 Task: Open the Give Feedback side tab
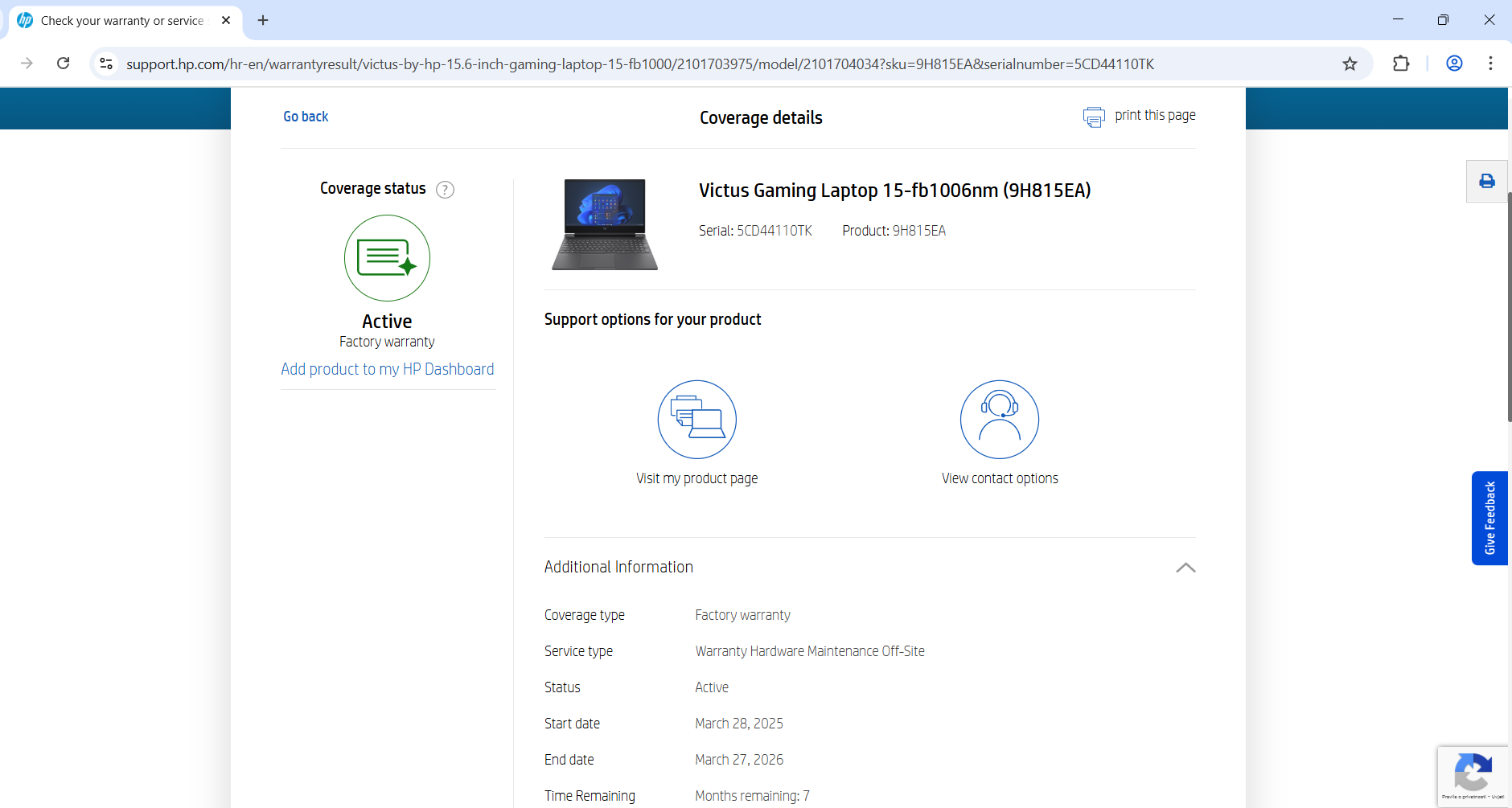pos(1489,518)
